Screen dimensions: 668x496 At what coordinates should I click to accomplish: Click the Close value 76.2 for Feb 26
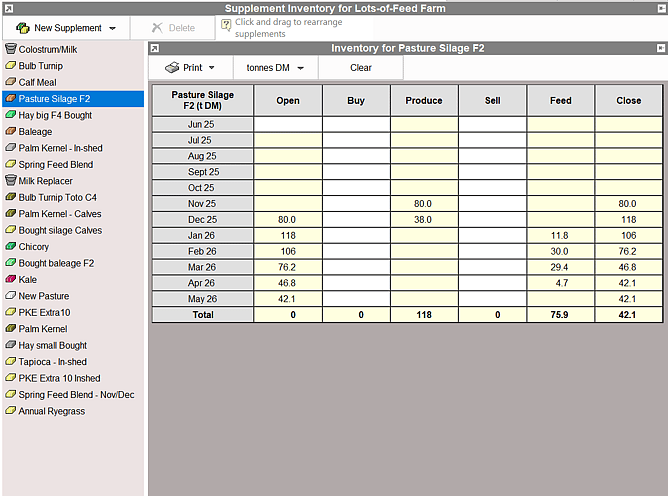tap(629, 251)
